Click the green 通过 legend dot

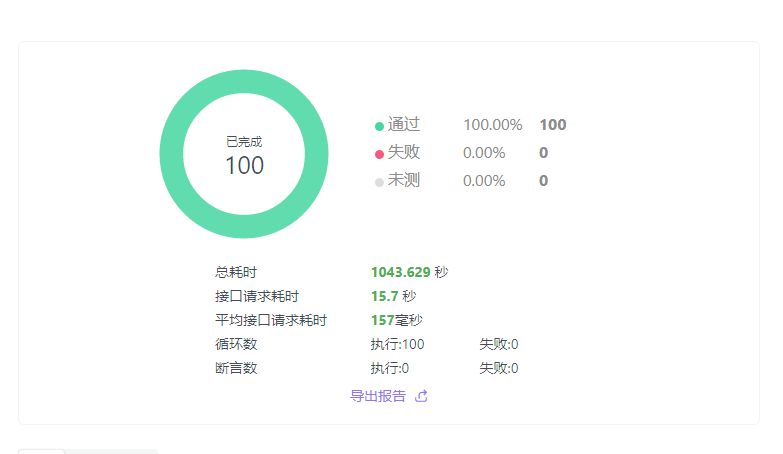pos(379,126)
